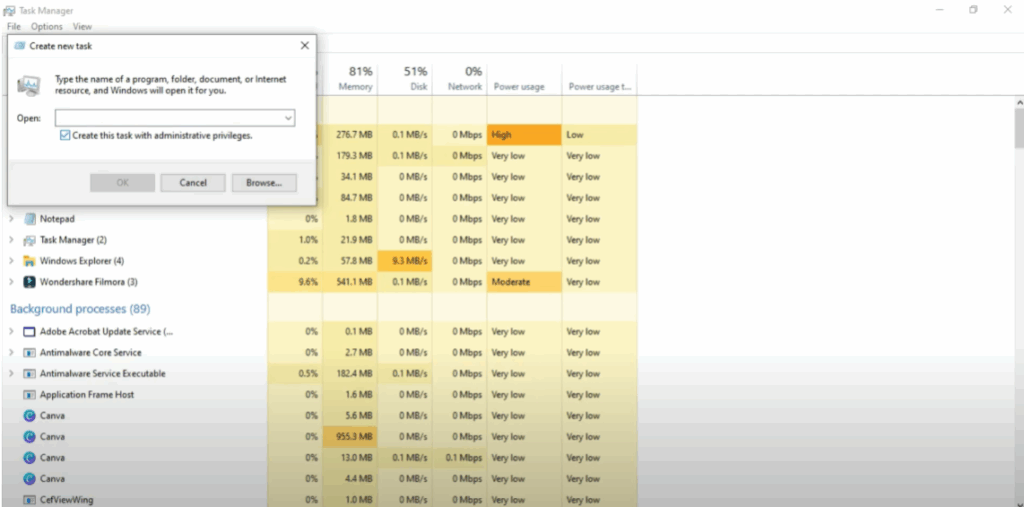Click the Notepad process icon
Viewport: 1024px width, 507px height.
click(x=29, y=219)
